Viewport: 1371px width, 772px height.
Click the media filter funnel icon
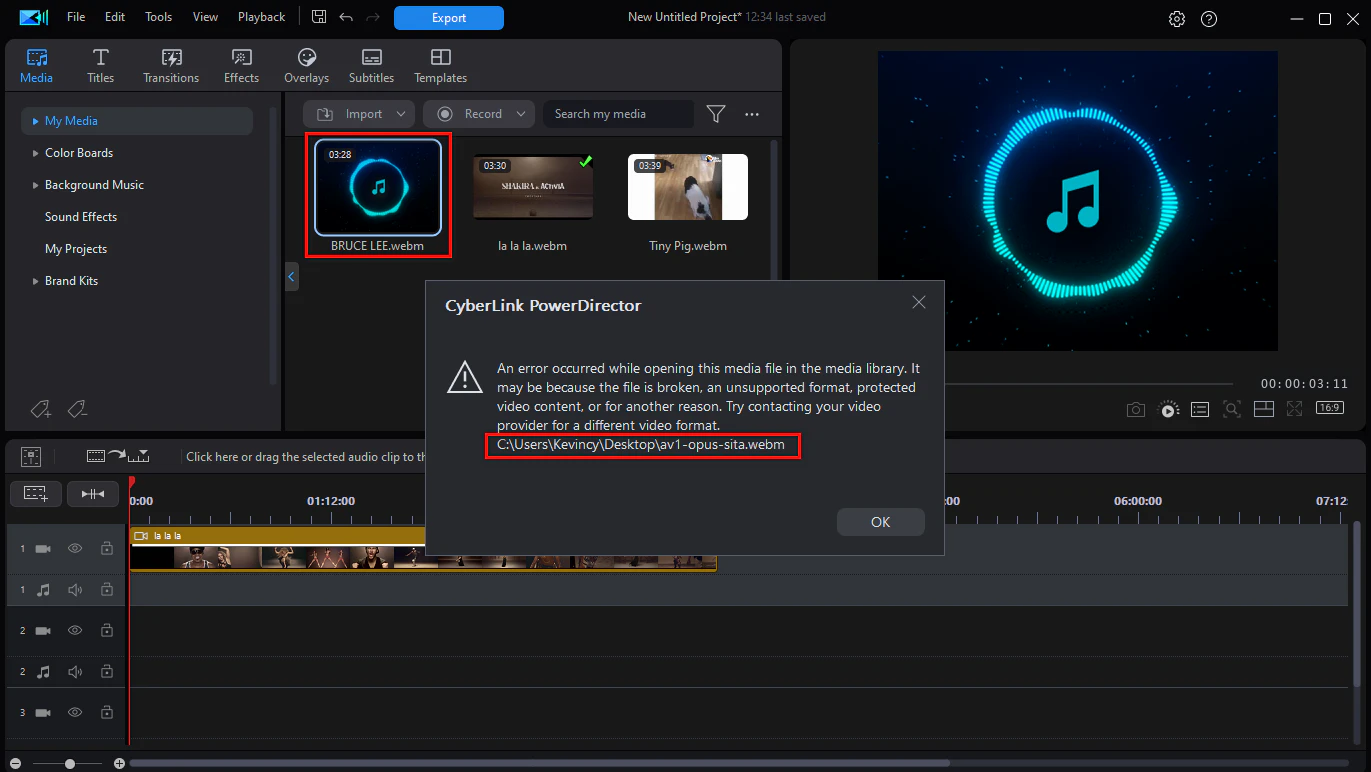(716, 114)
